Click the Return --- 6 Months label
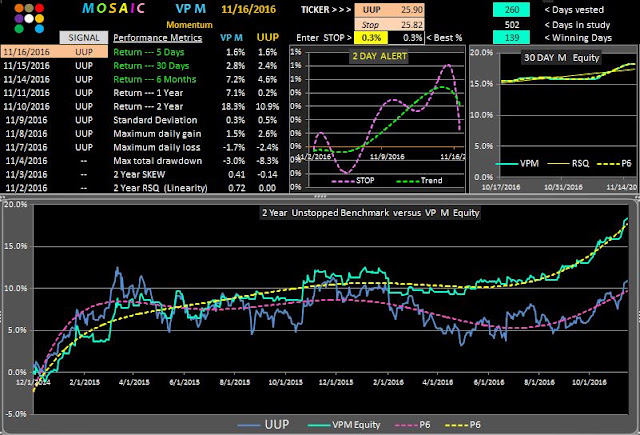Image resolution: width=640 pixels, height=435 pixels. click(155, 79)
